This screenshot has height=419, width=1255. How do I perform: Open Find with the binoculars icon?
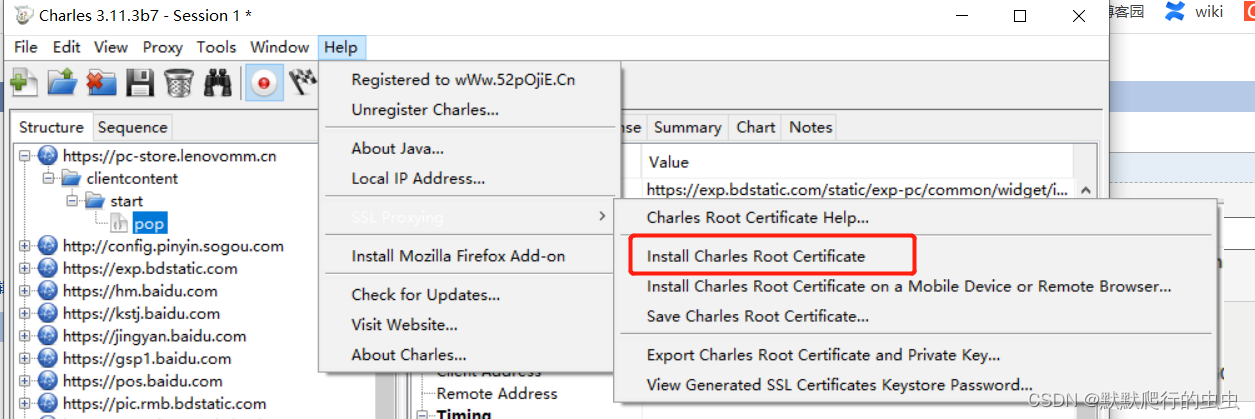217,83
